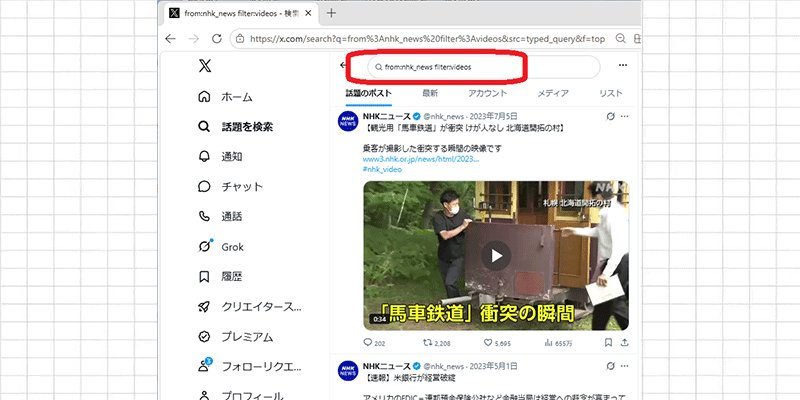This screenshot has width=800, height=400.
Task: Open プレミアム page
Action: [x=235, y=337]
